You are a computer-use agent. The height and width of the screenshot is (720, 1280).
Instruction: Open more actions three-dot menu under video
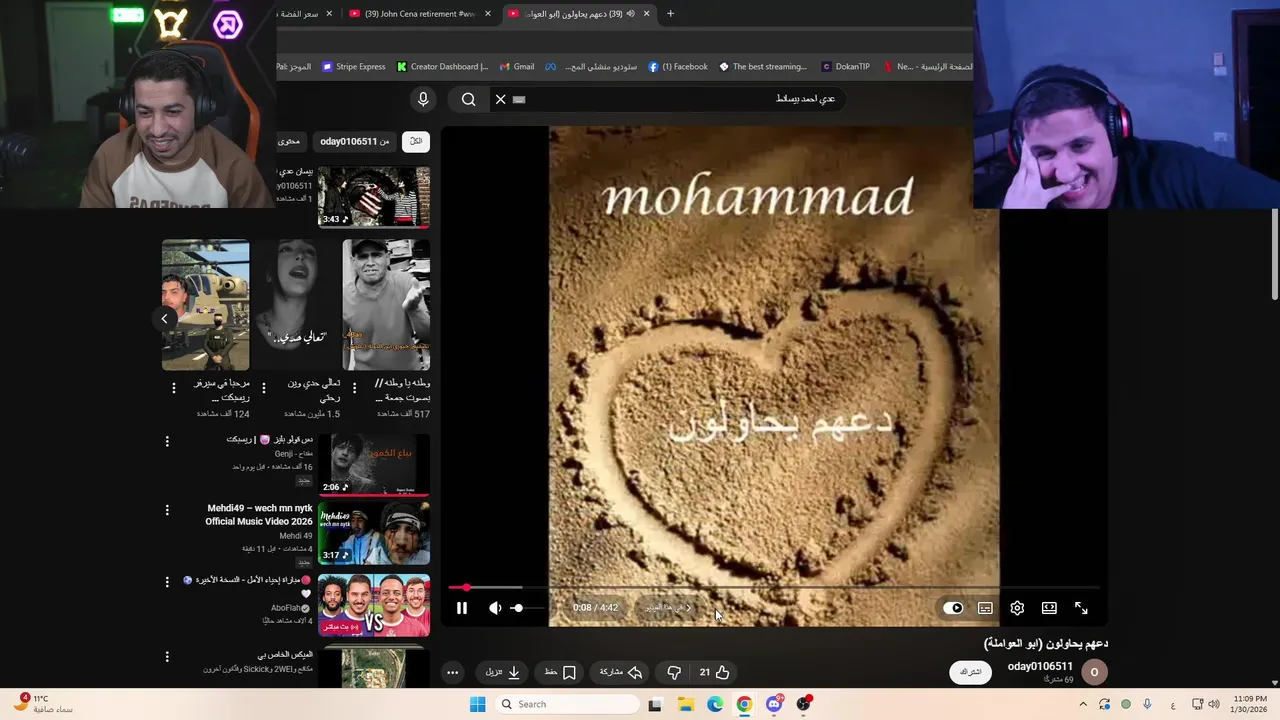(x=452, y=672)
